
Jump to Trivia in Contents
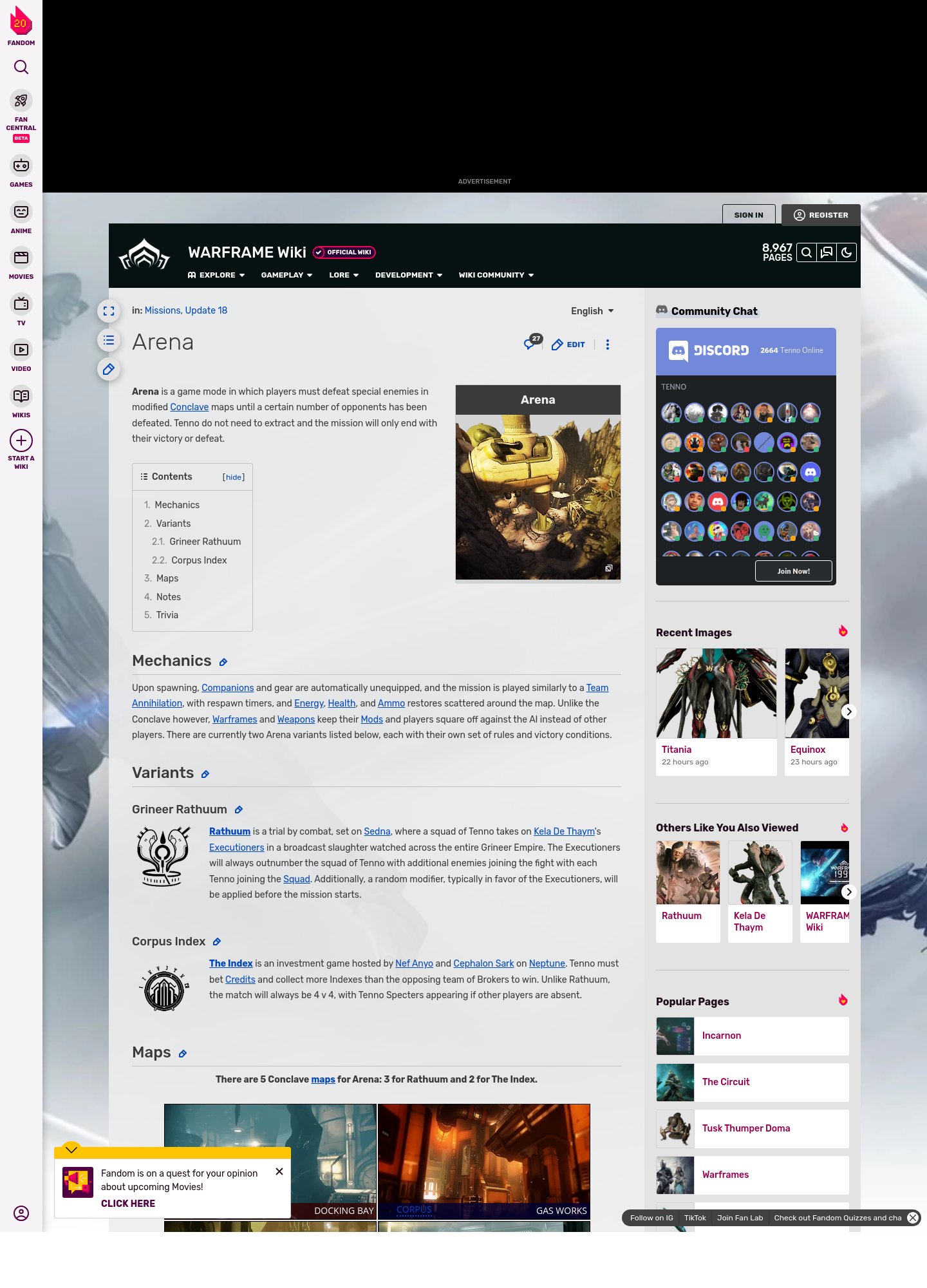pyautogui.click(x=167, y=615)
